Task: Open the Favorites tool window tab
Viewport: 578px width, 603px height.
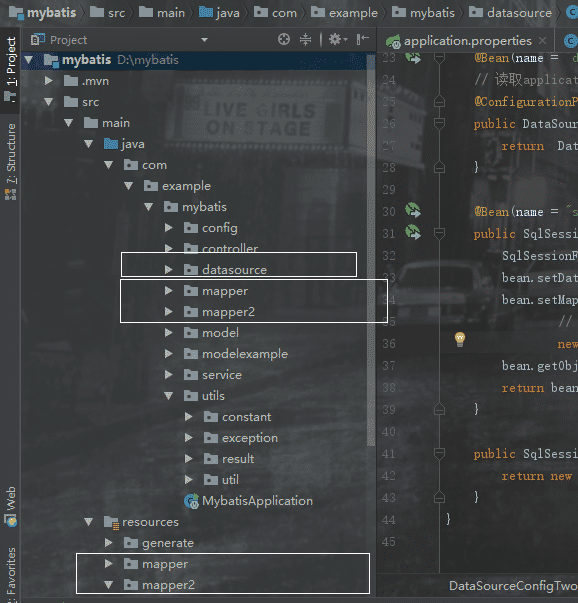Action: pos(10,574)
